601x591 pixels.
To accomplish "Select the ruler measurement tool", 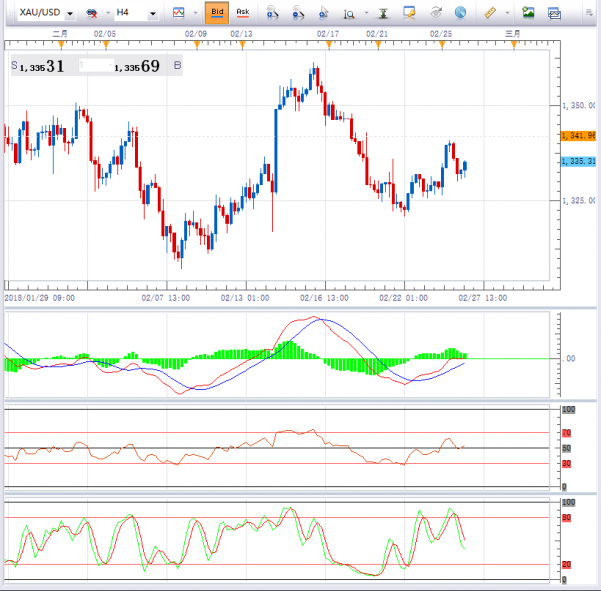I will click(489, 13).
